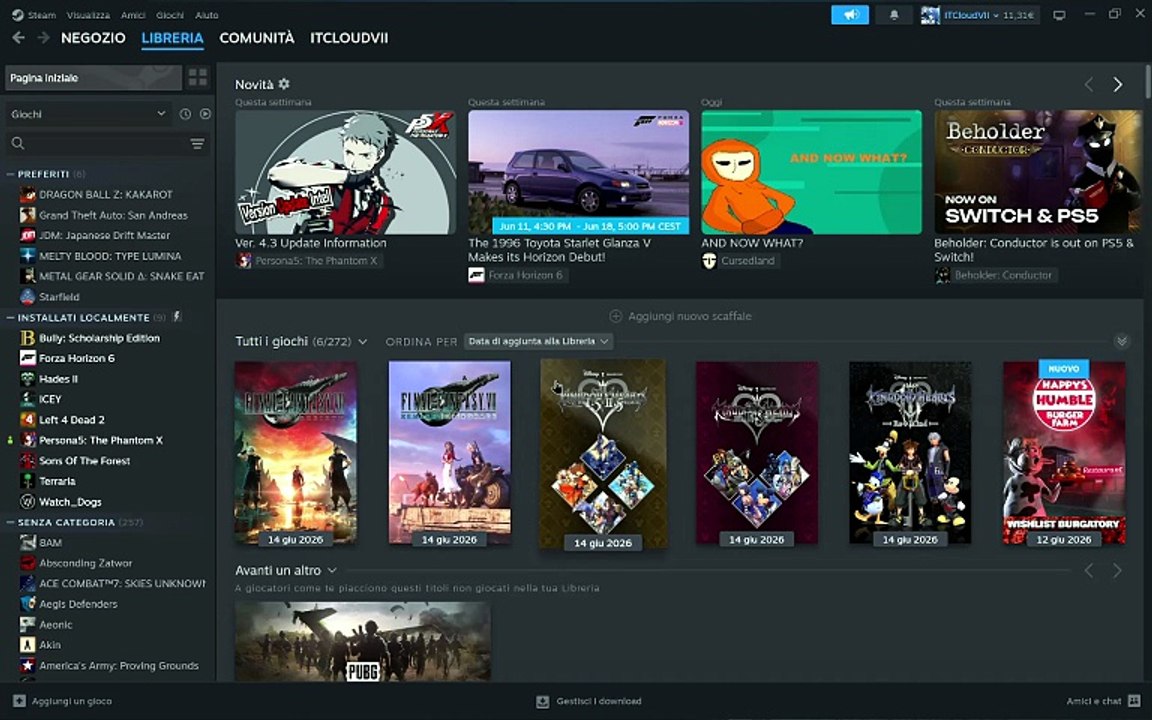Open the Tutti i giochi shelf dropdown
1152x720 pixels.
pyautogui.click(x=362, y=342)
